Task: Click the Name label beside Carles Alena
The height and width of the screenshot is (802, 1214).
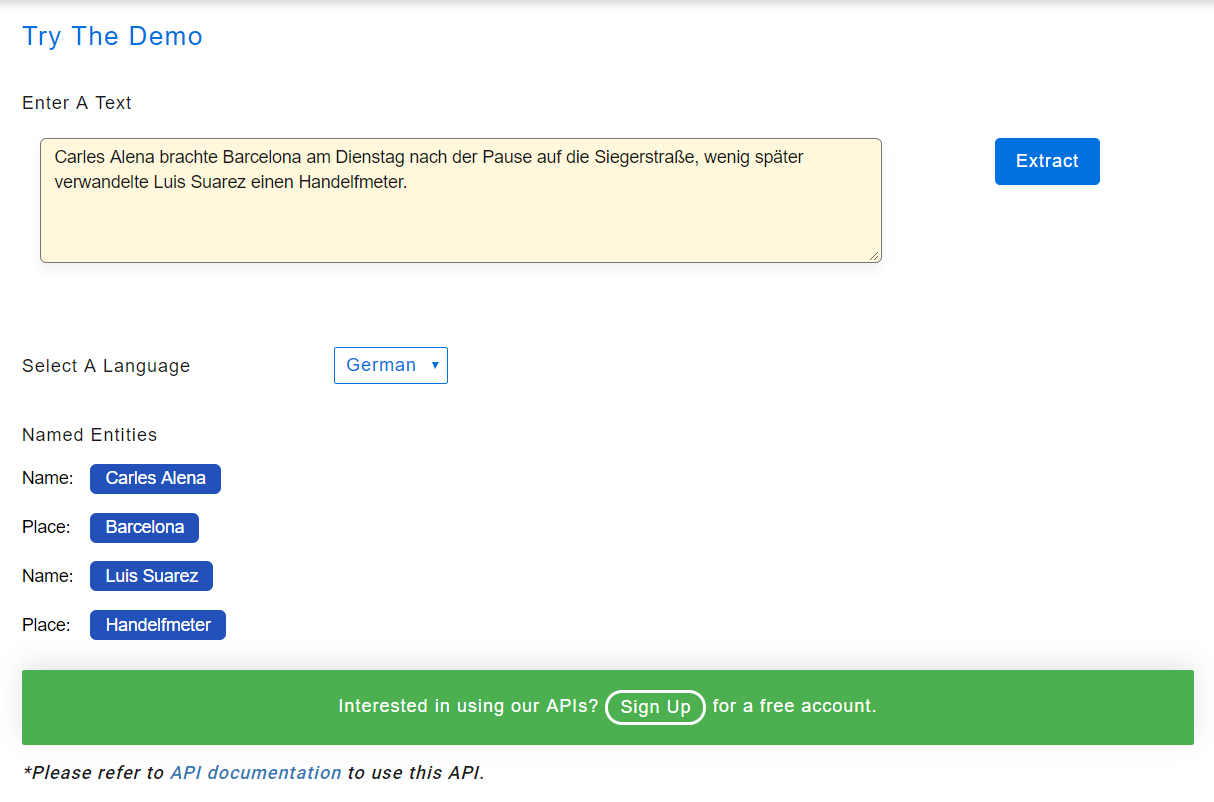Action: 47,478
